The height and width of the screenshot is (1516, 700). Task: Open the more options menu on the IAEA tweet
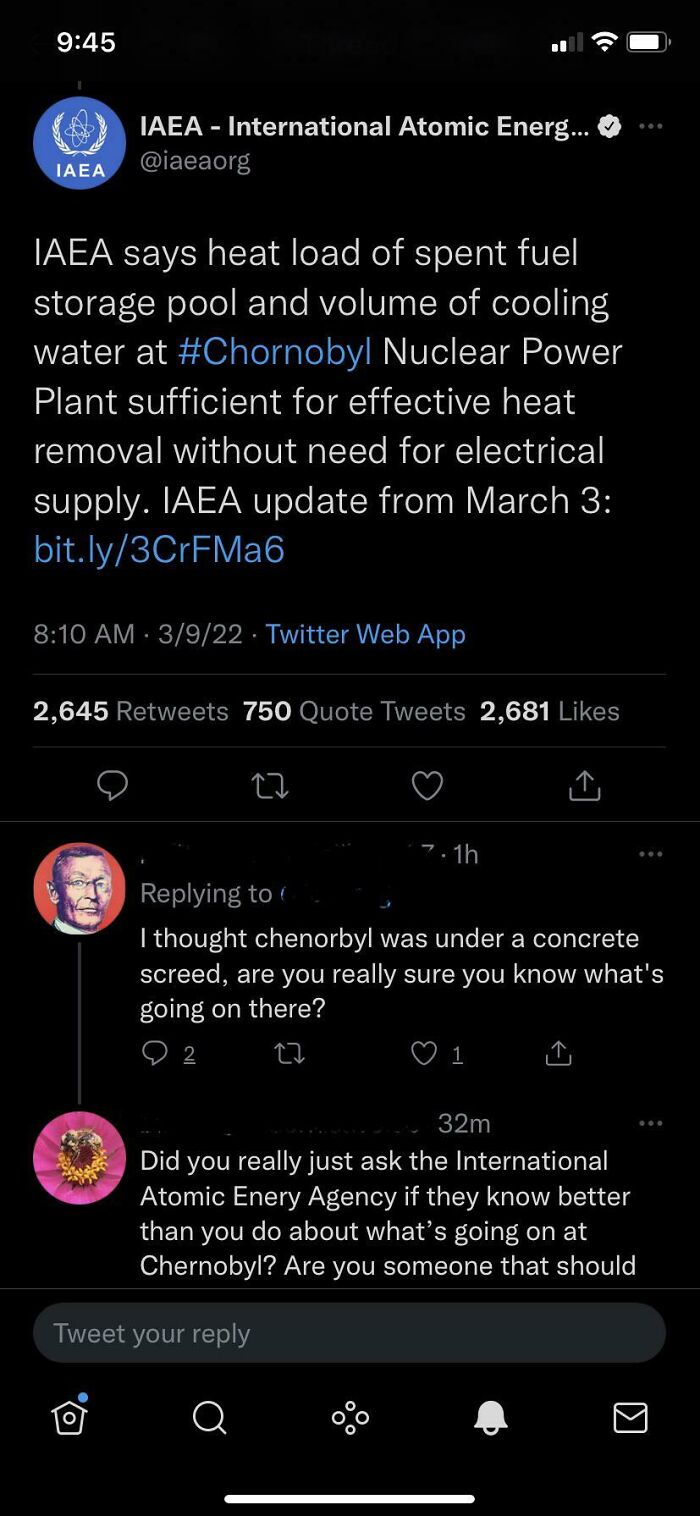[651, 126]
